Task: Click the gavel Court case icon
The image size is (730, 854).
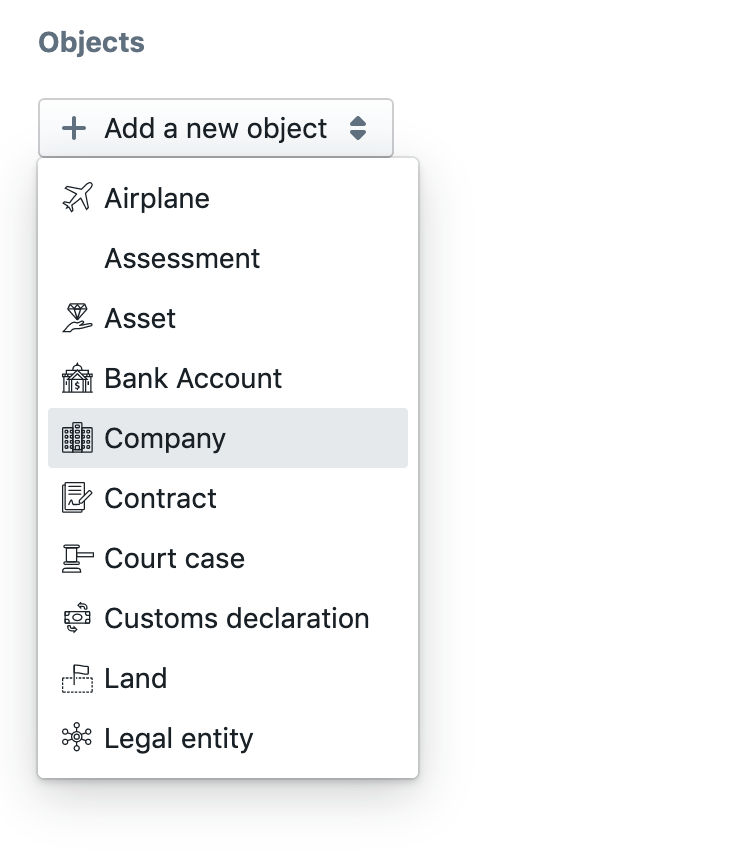Action: click(x=77, y=558)
